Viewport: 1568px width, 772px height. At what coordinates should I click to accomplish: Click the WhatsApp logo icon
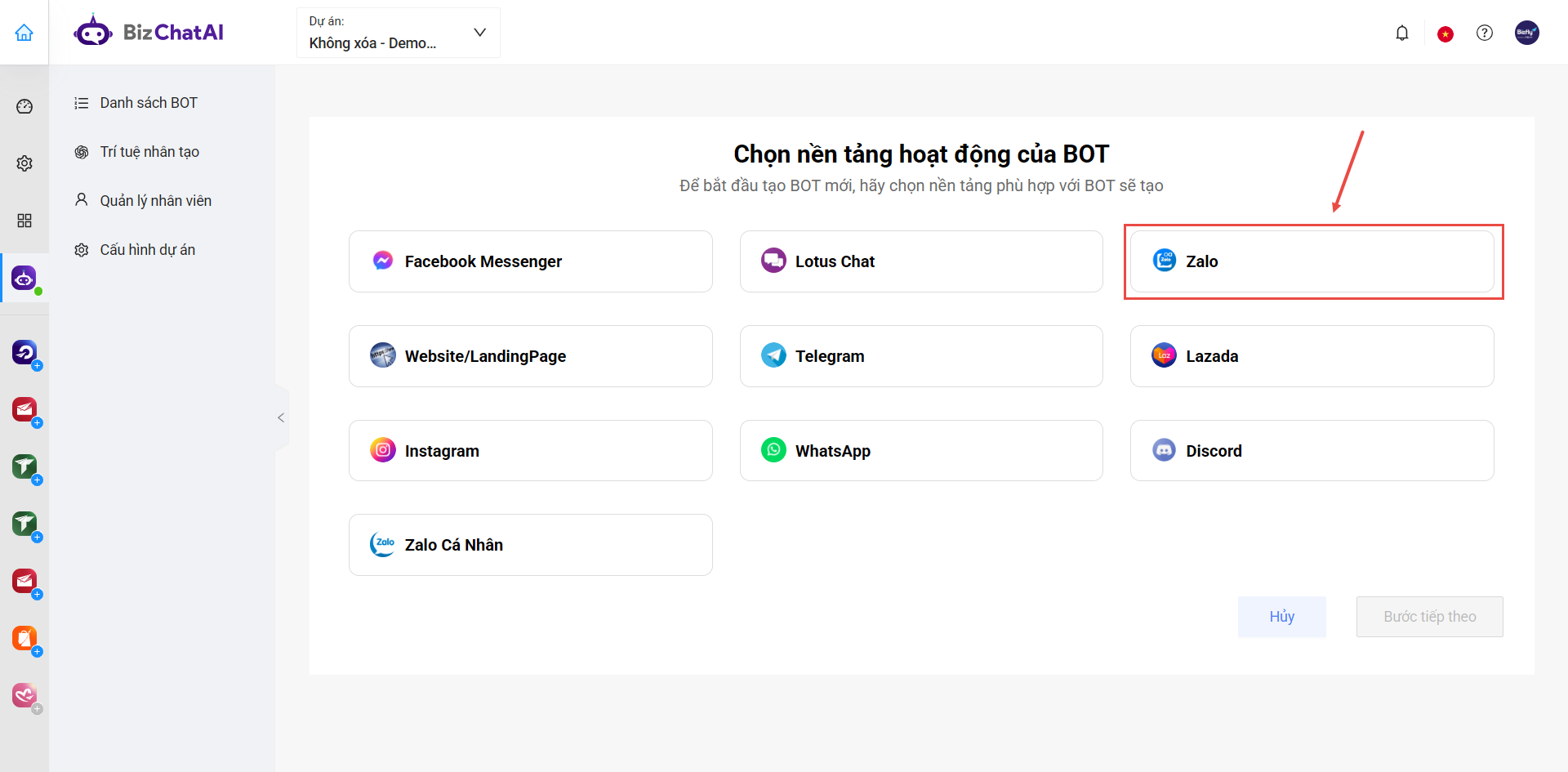click(x=773, y=450)
